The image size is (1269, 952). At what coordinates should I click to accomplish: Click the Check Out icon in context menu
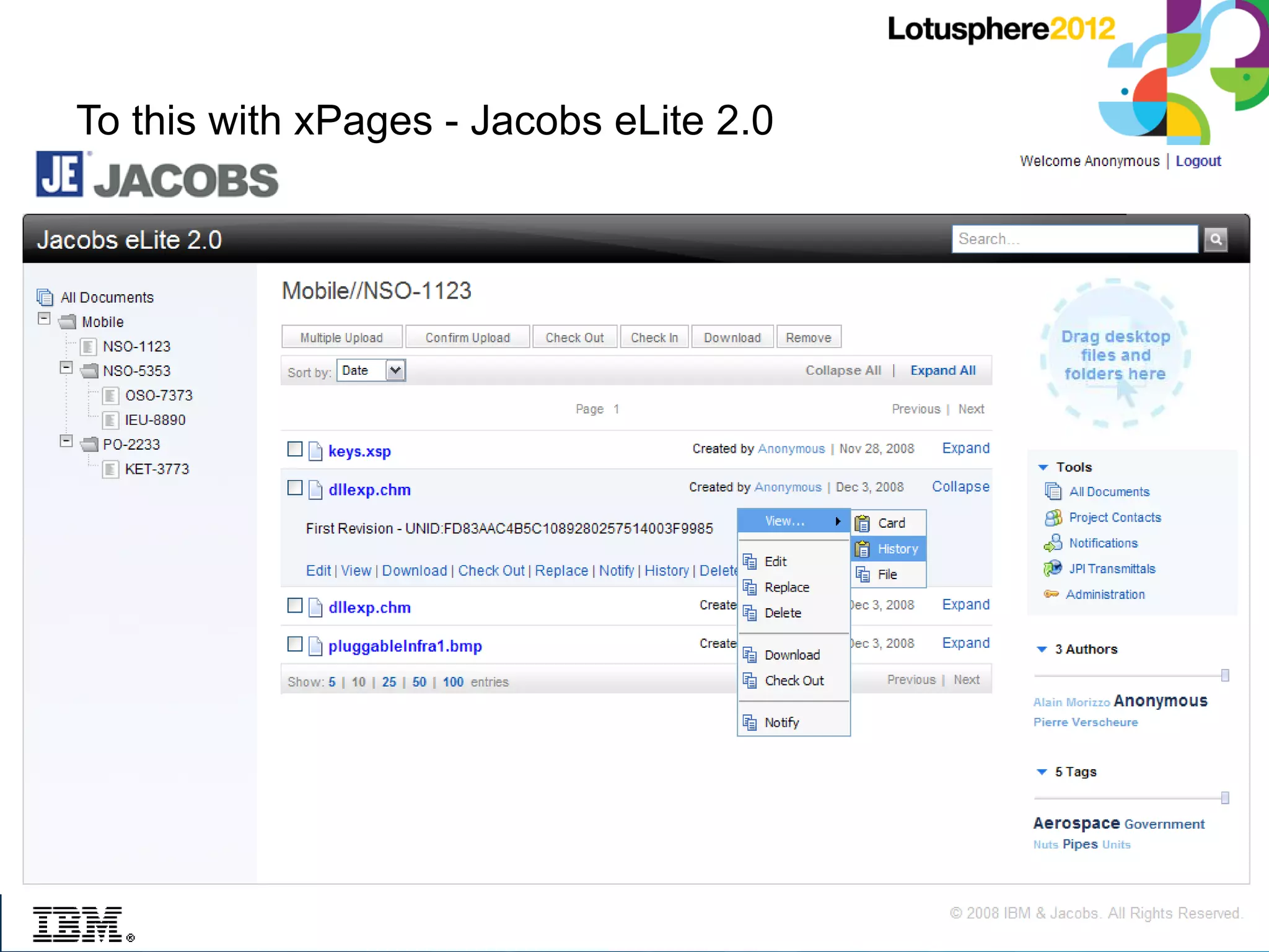coord(750,681)
